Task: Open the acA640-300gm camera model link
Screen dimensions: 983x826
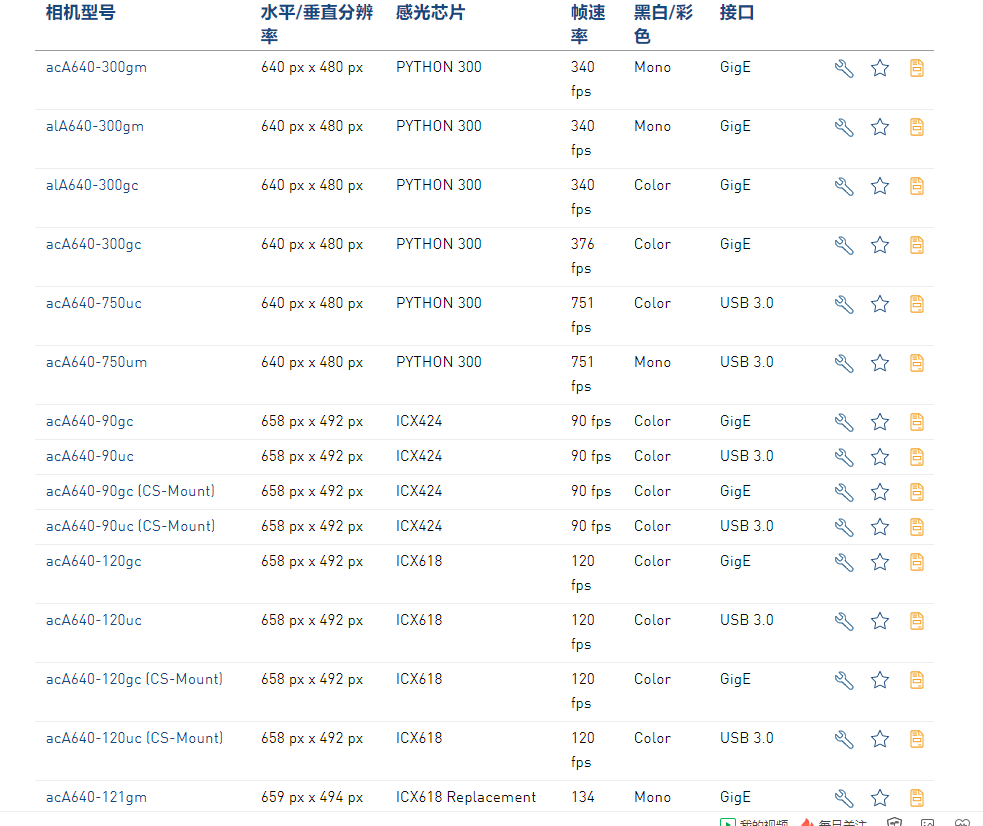Action: 96,67
